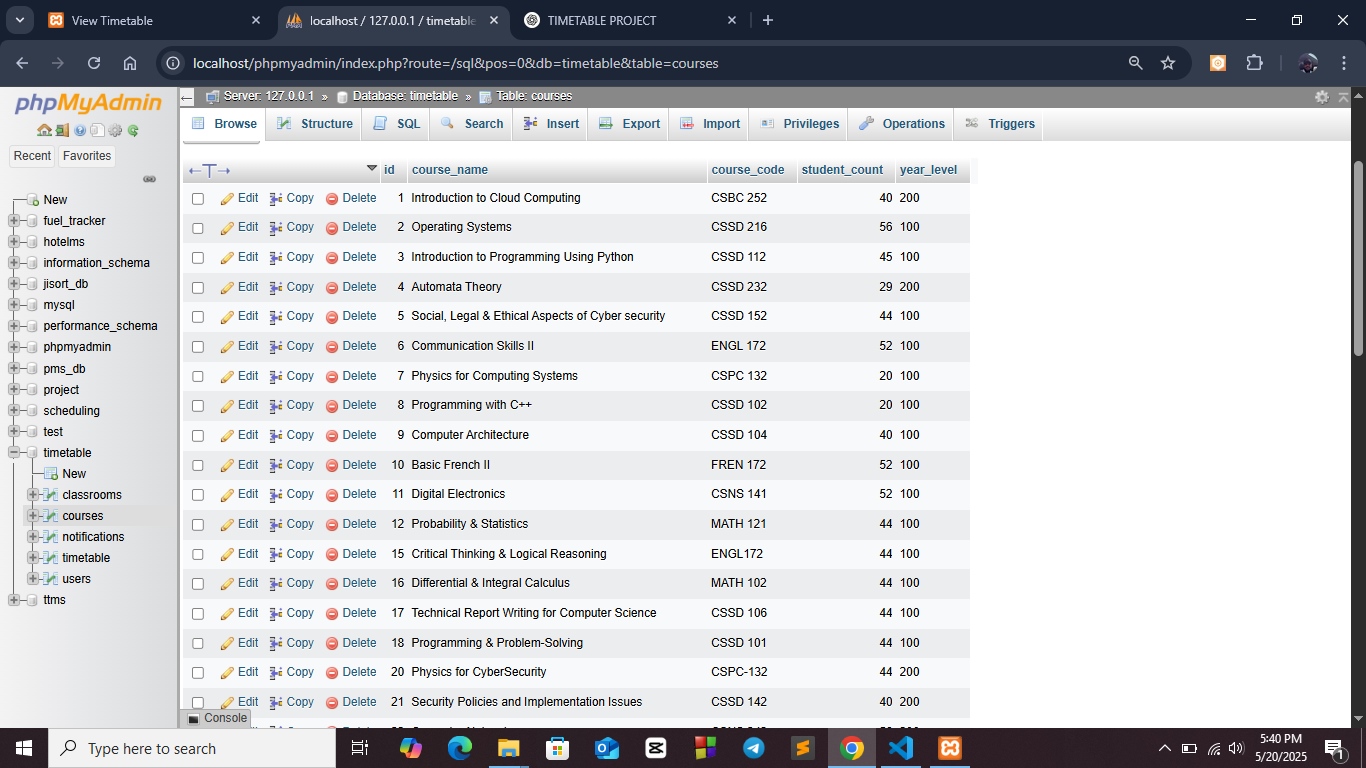The image size is (1366, 768).
Task: Expand the scheduling database tree node
Action: coord(14,411)
